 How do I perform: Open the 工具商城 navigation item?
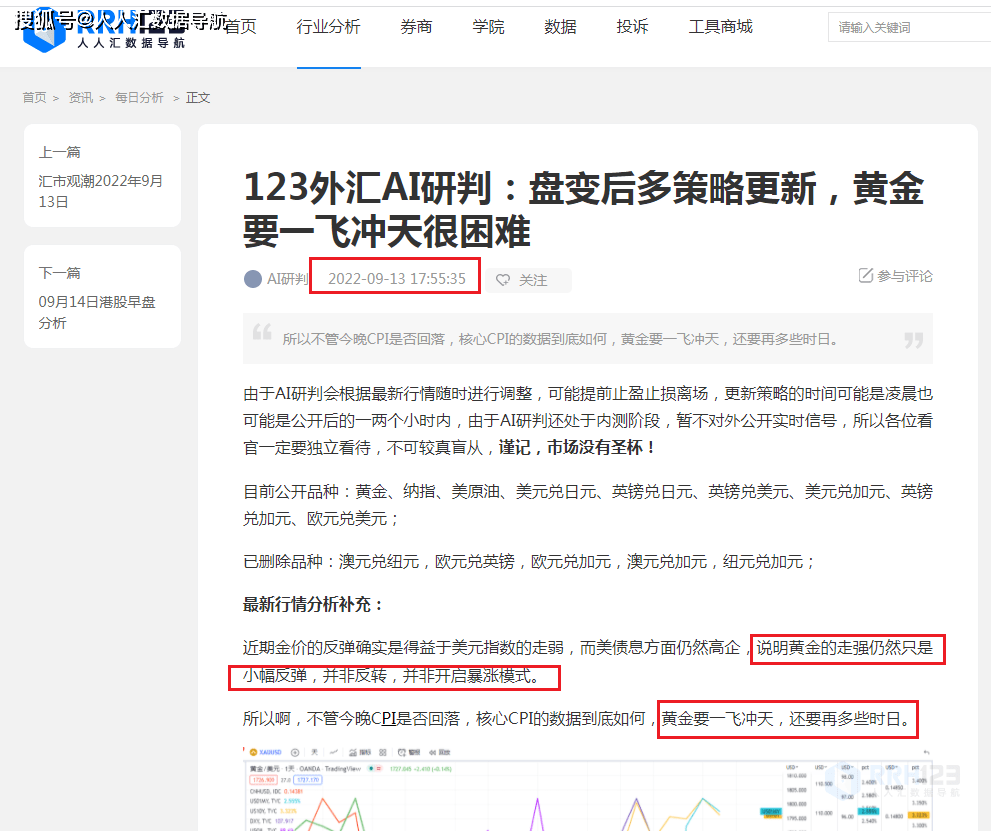720,27
